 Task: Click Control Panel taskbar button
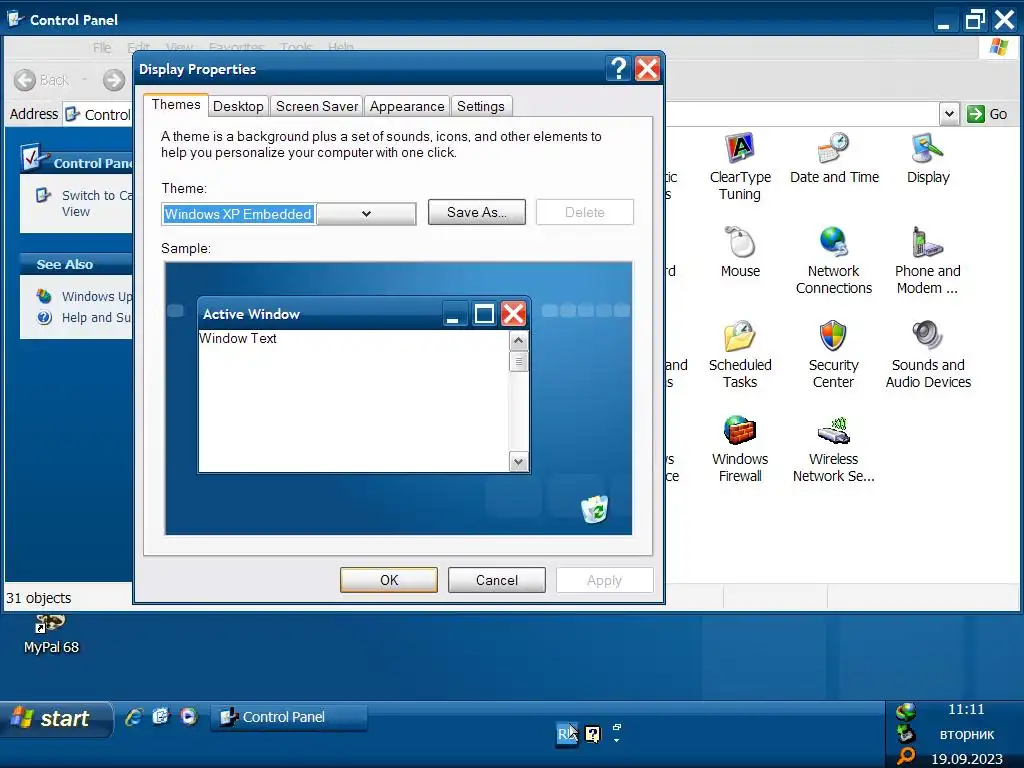click(x=289, y=717)
